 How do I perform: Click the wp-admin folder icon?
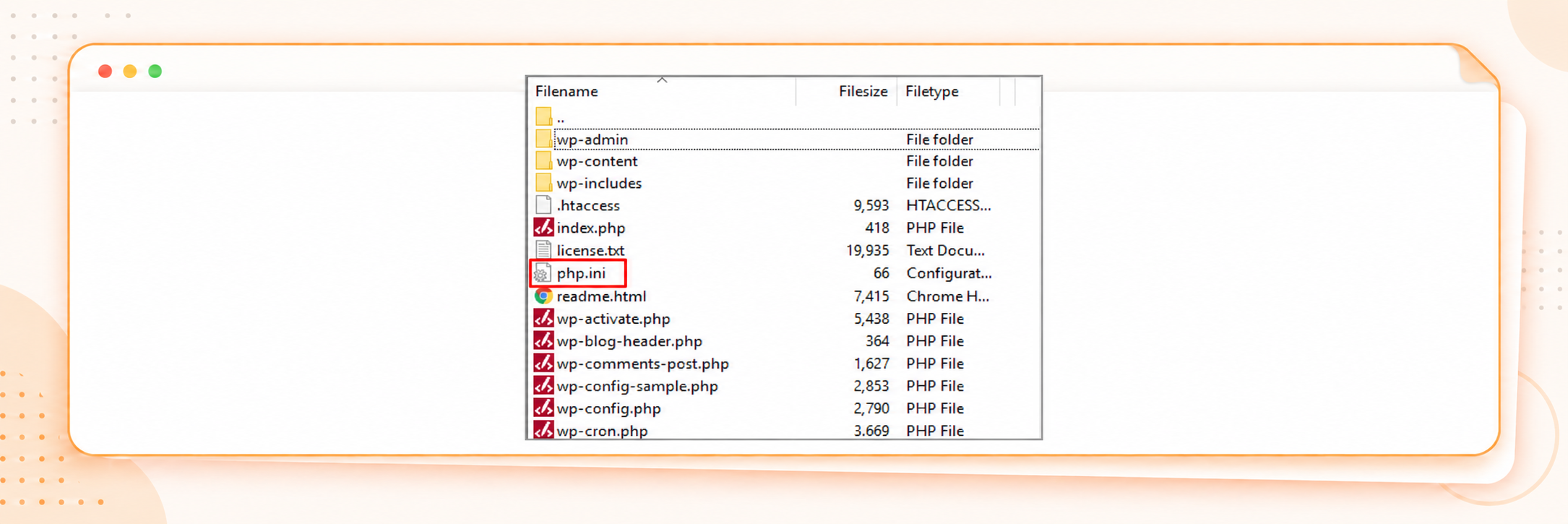(x=544, y=139)
